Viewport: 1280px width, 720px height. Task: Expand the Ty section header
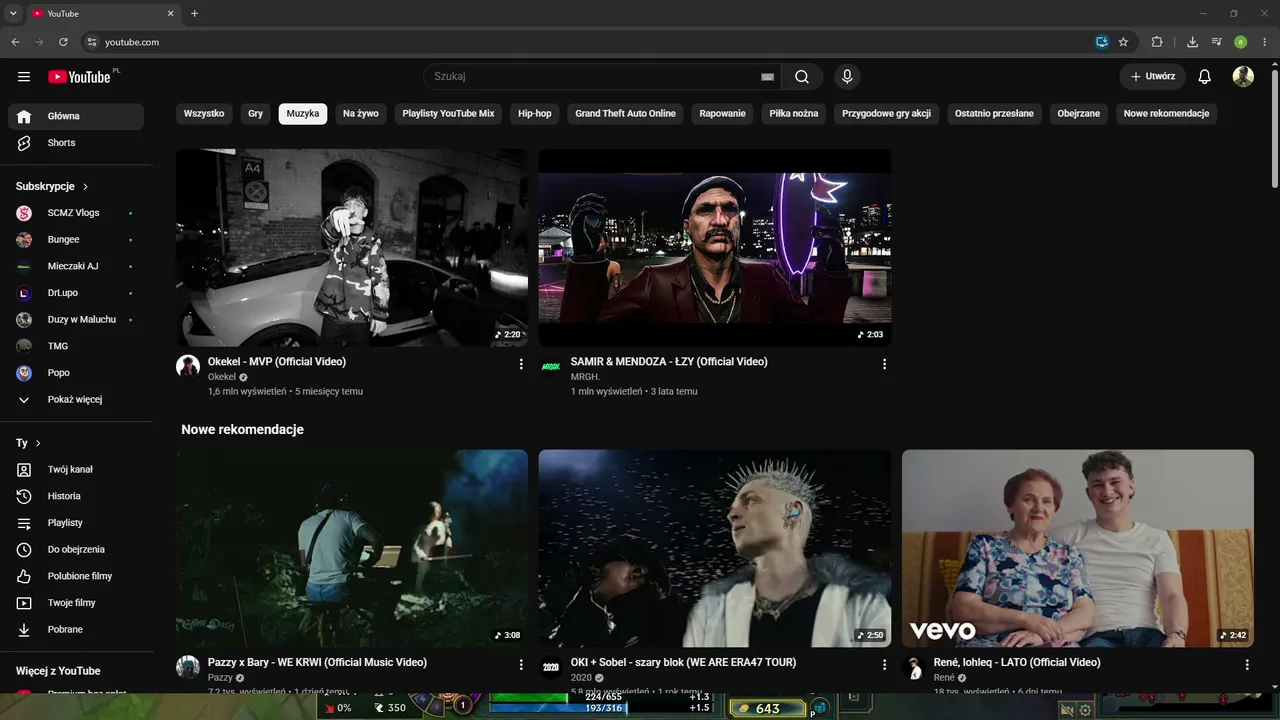[x=29, y=443]
